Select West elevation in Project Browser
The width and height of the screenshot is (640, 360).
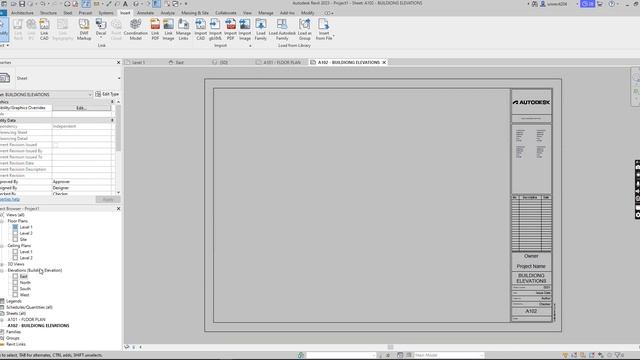tap(24, 295)
